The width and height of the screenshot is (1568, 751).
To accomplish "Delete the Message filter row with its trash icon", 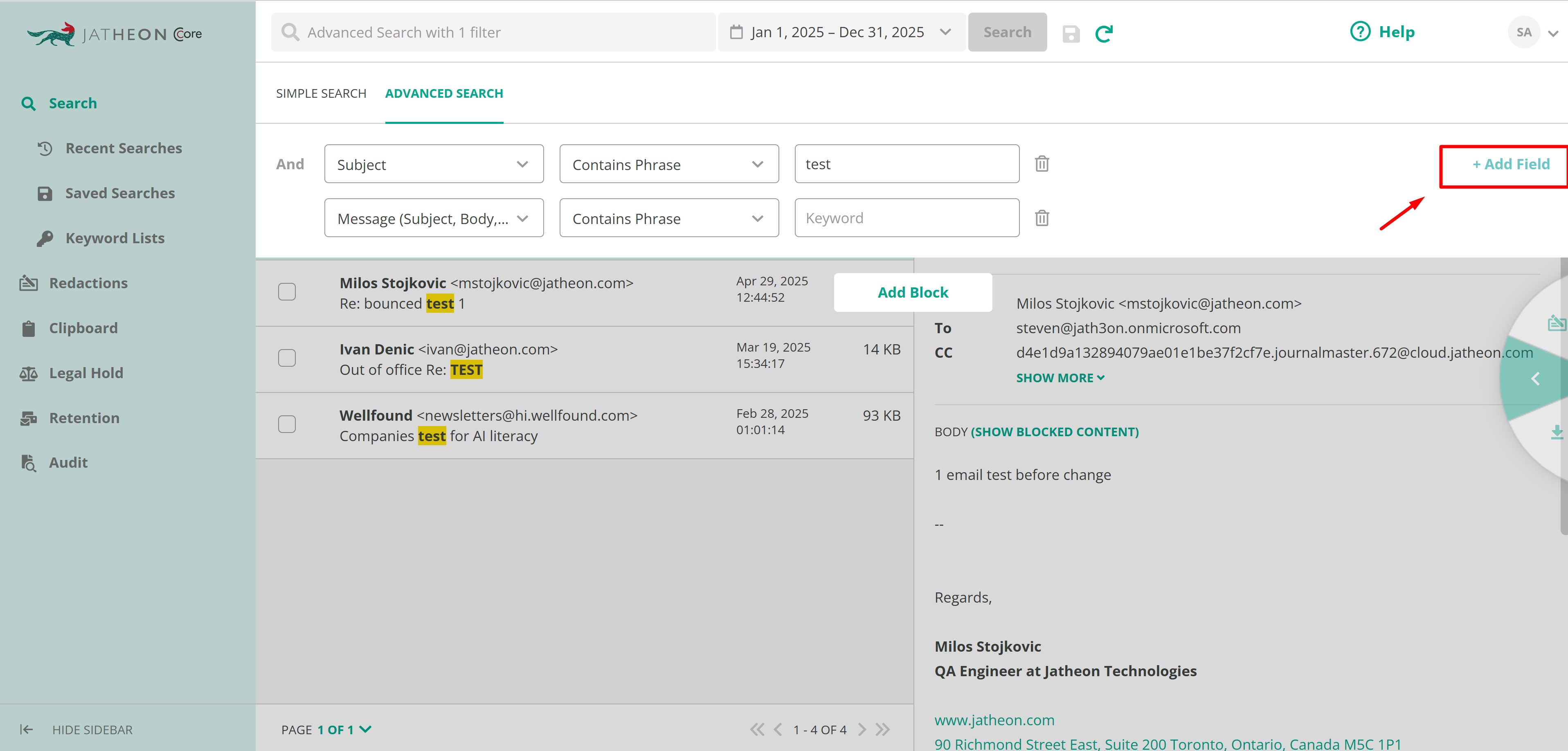I will click(1042, 218).
